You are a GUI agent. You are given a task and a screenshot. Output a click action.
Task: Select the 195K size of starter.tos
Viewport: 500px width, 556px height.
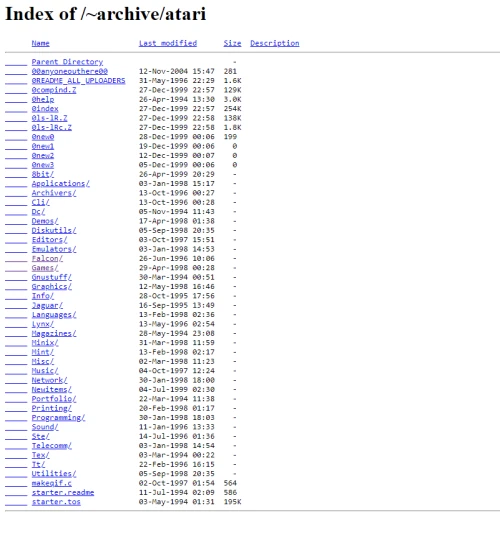click(x=232, y=502)
